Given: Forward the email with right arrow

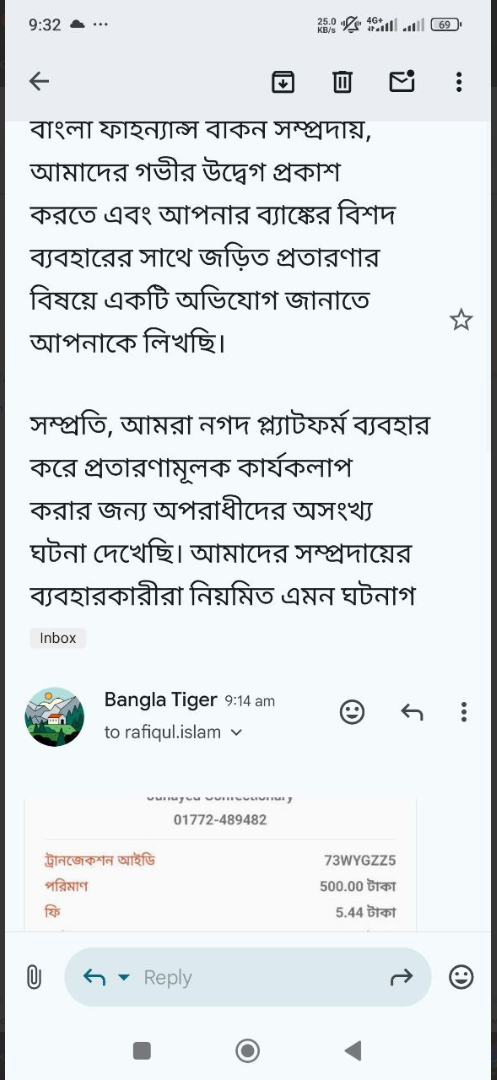Looking at the screenshot, I should [x=401, y=976].
